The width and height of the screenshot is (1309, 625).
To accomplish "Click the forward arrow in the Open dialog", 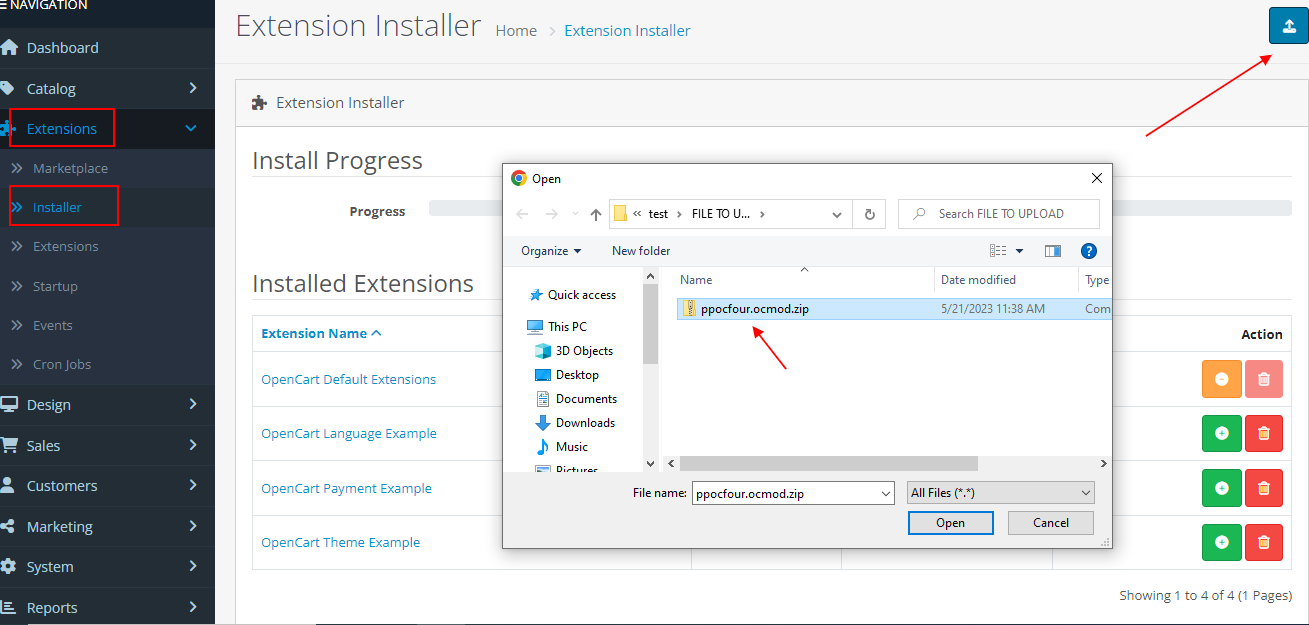I will click(551, 214).
